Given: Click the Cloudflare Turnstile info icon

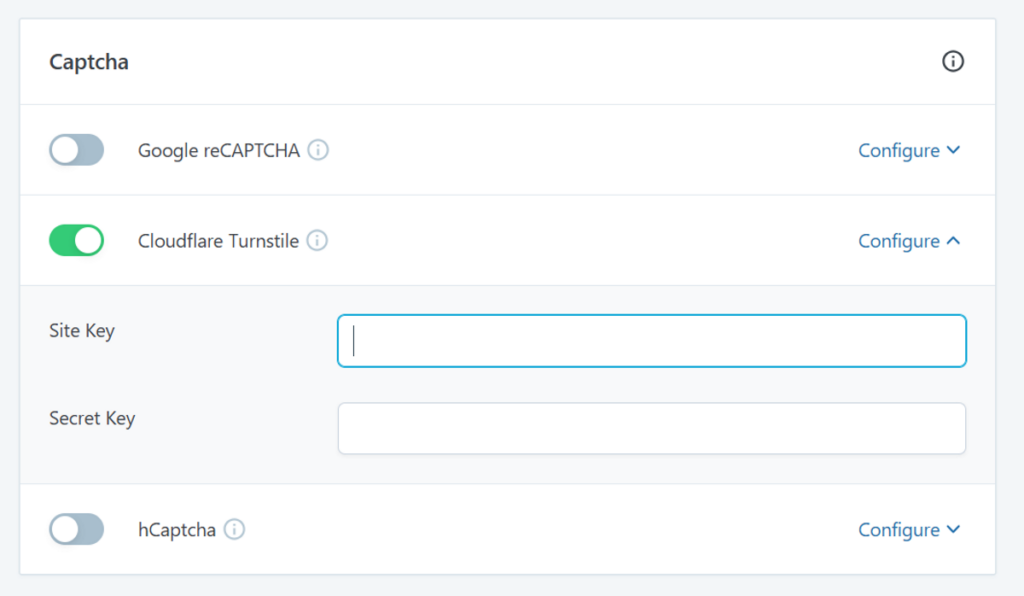Looking at the screenshot, I should coord(318,240).
